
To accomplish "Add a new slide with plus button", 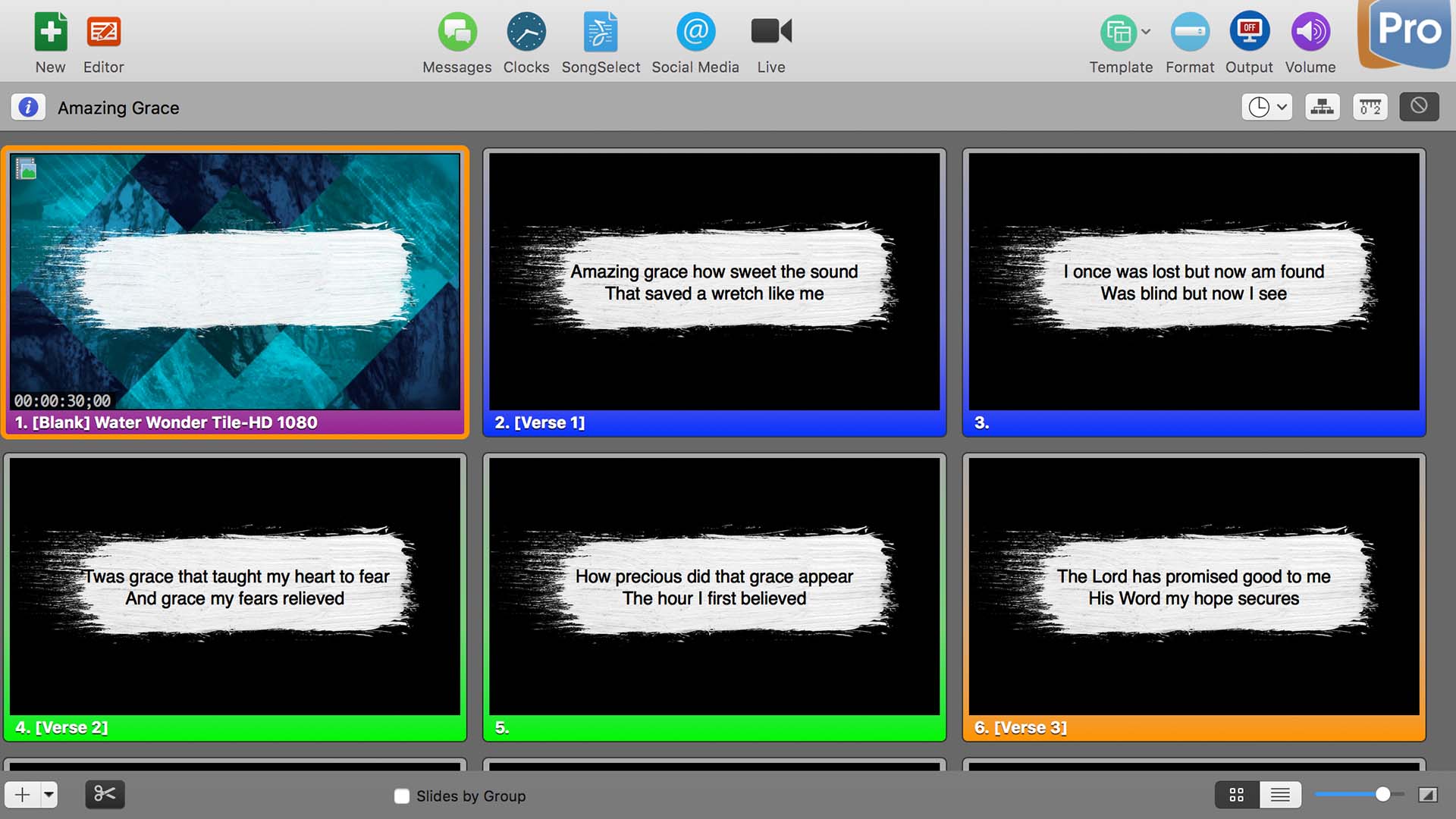I will tap(22, 795).
